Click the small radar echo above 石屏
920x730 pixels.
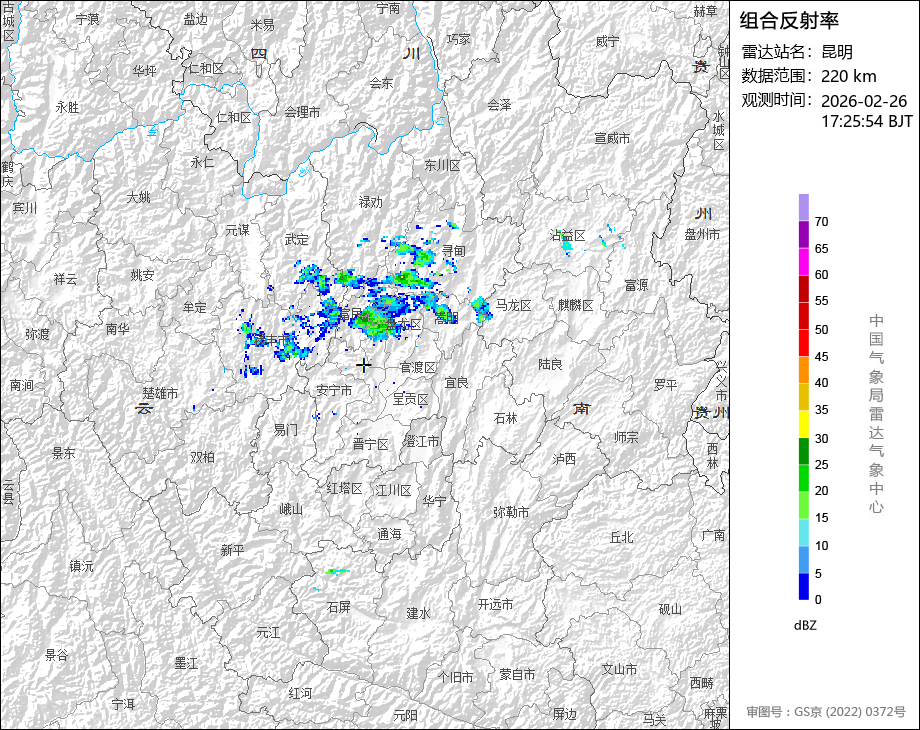point(336,571)
